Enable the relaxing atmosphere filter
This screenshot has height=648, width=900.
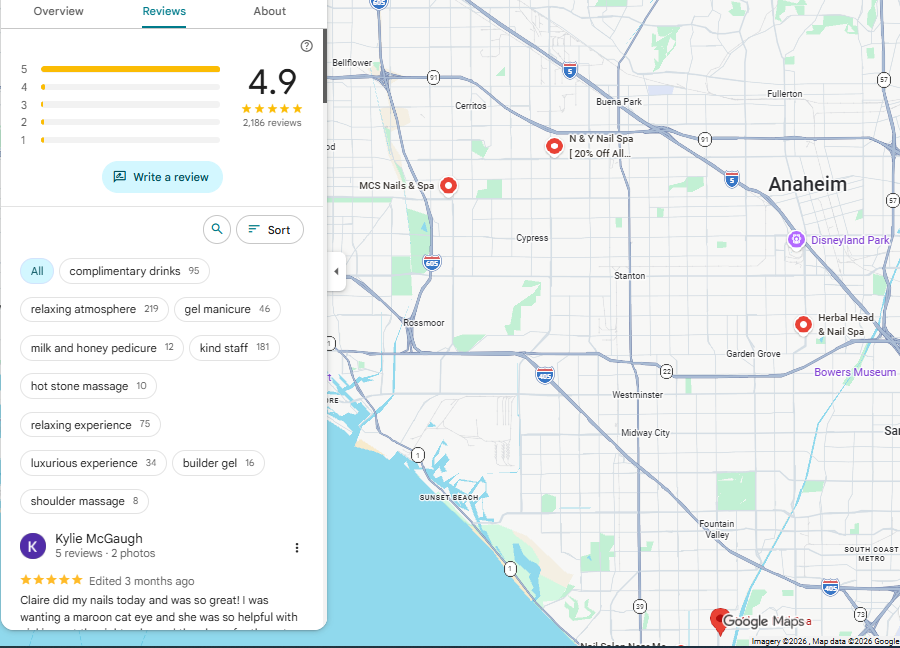(x=94, y=309)
